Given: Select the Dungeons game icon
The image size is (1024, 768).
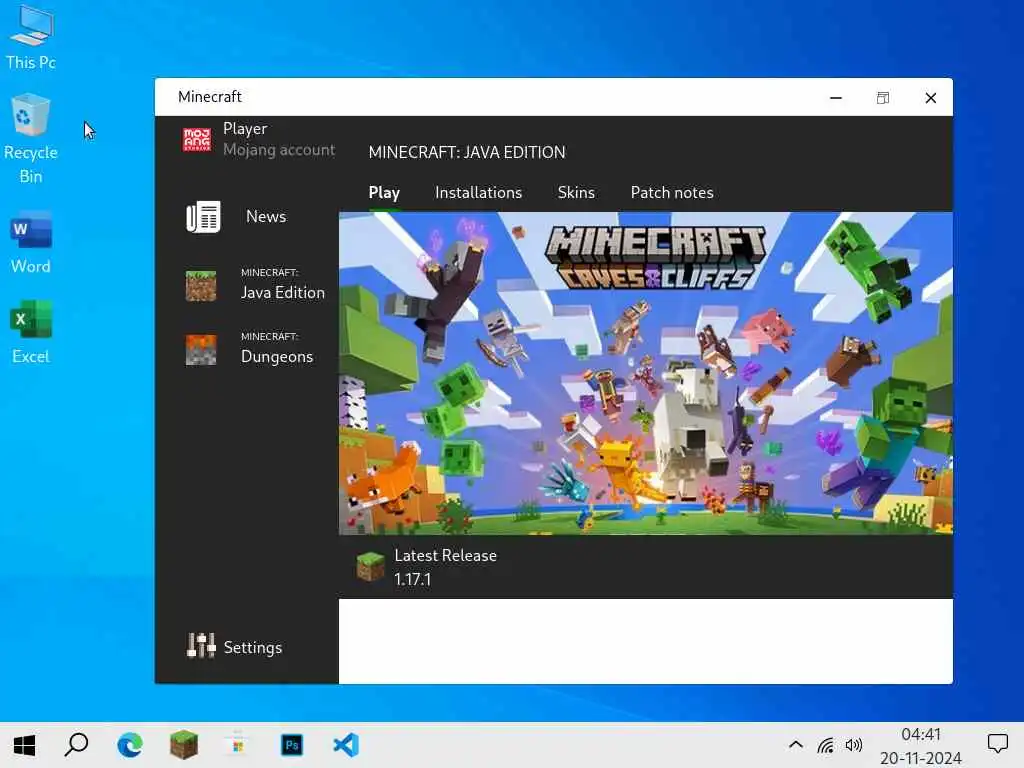Looking at the screenshot, I should pyautogui.click(x=200, y=349).
